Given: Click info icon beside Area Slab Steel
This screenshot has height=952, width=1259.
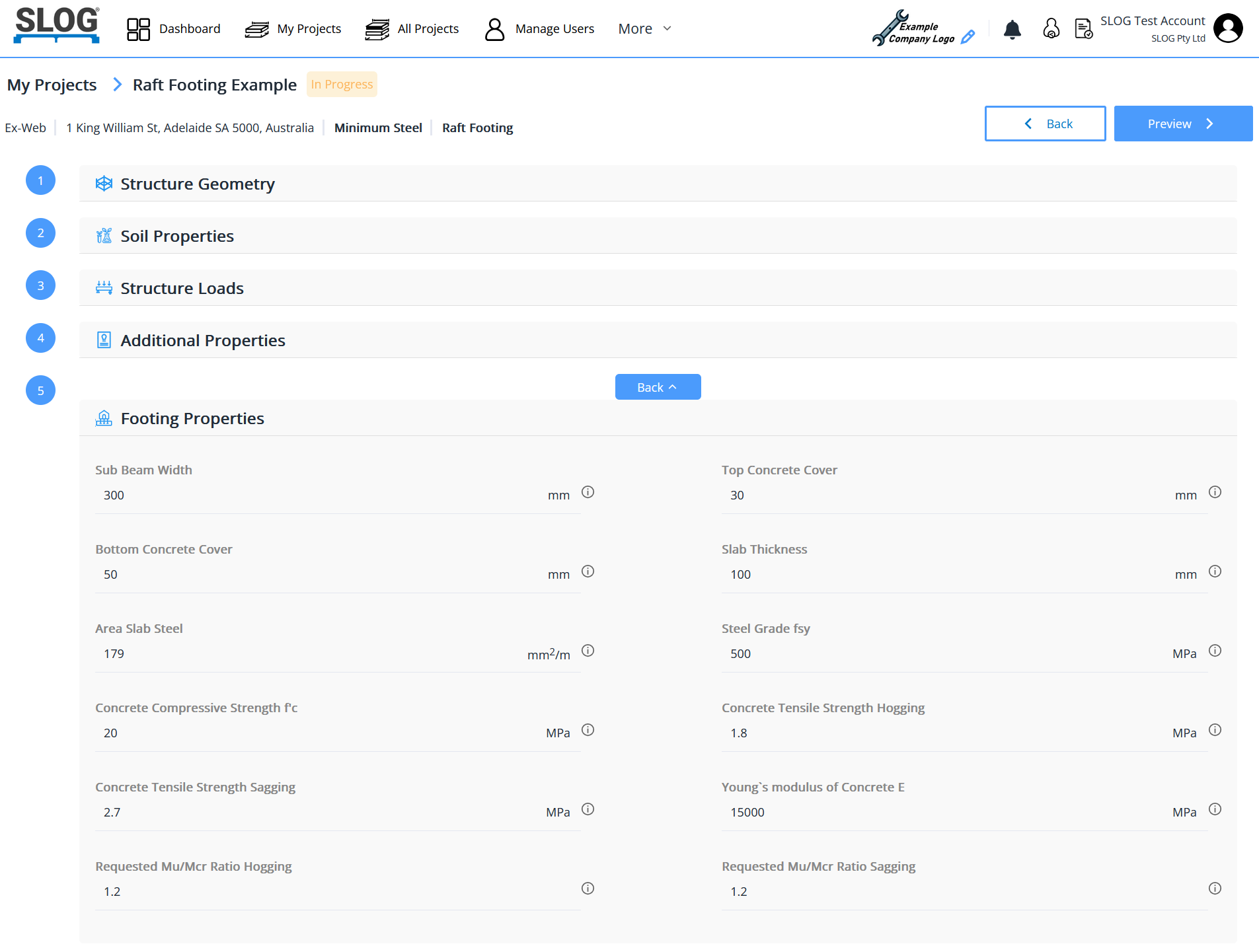Looking at the screenshot, I should (x=588, y=651).
